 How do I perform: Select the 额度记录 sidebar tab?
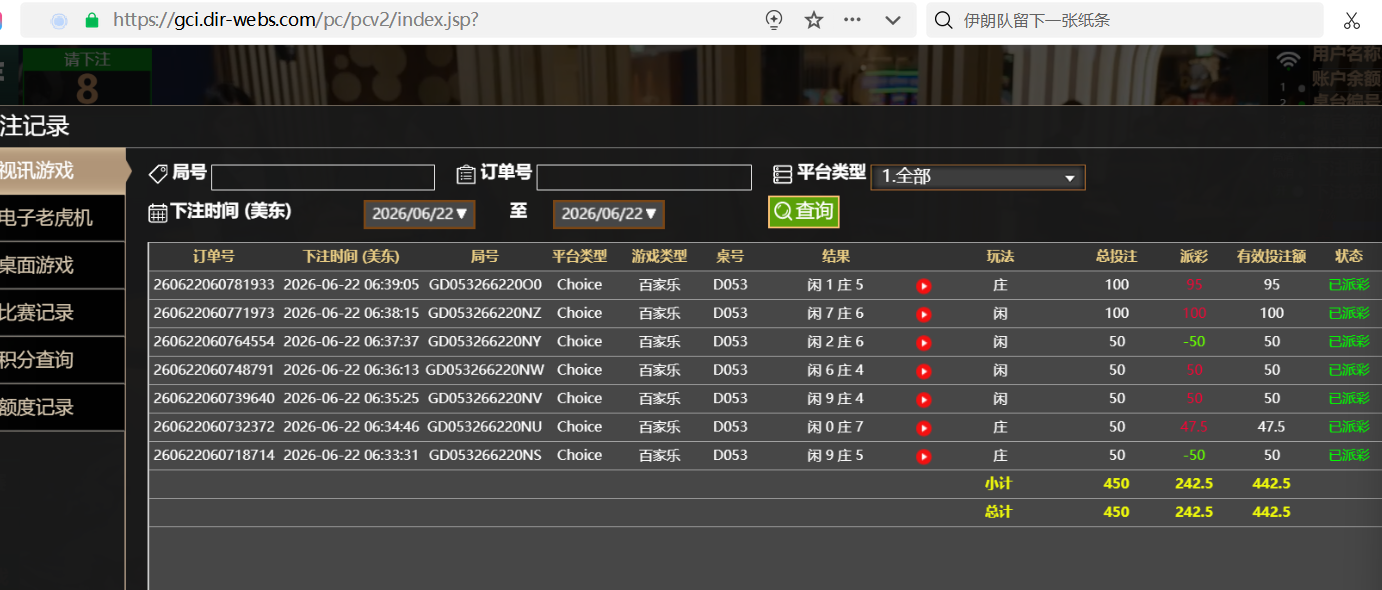coord(62,408)
